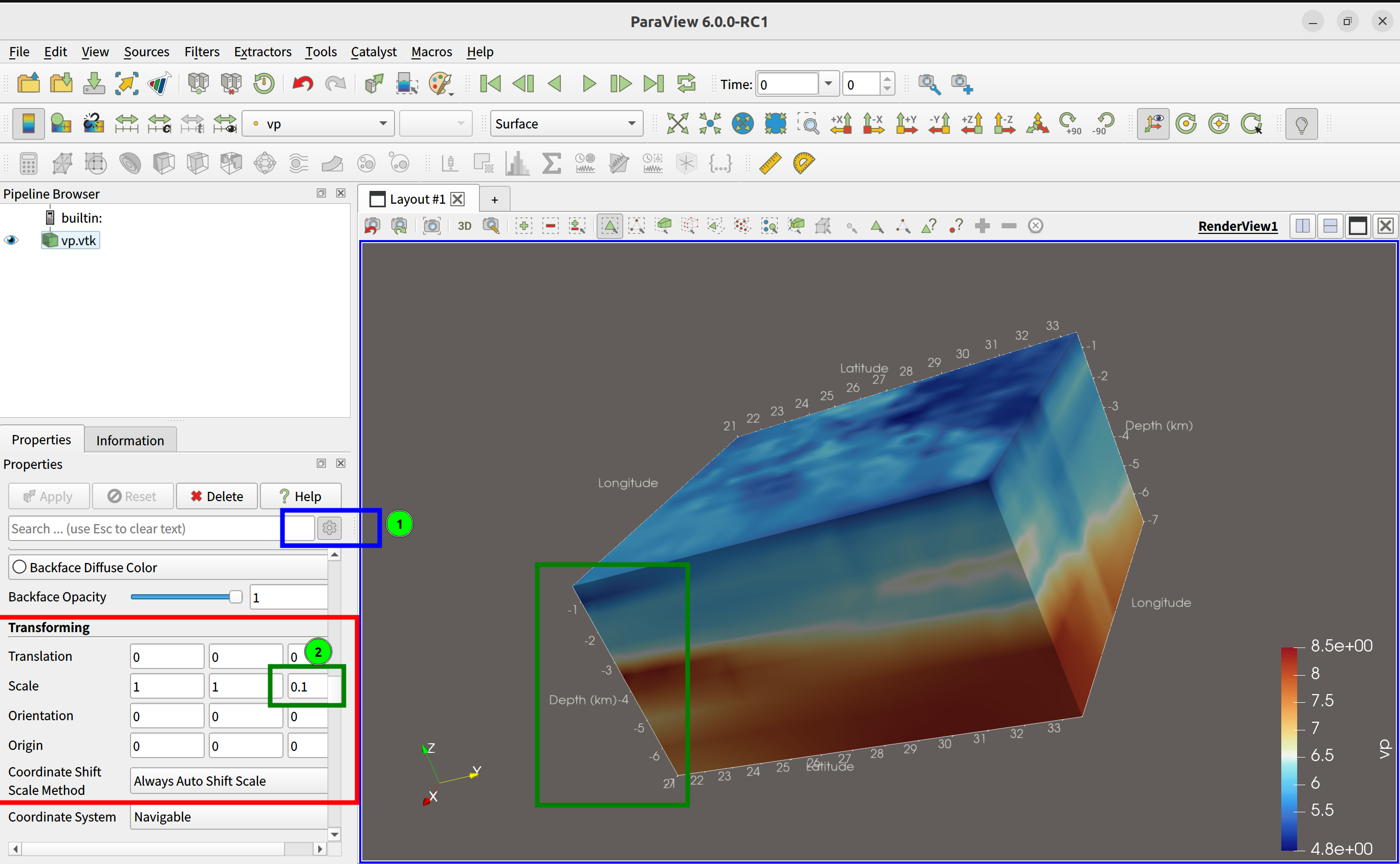Click the Reset button
The image size is (1400, 864).
tap(133, 496)
